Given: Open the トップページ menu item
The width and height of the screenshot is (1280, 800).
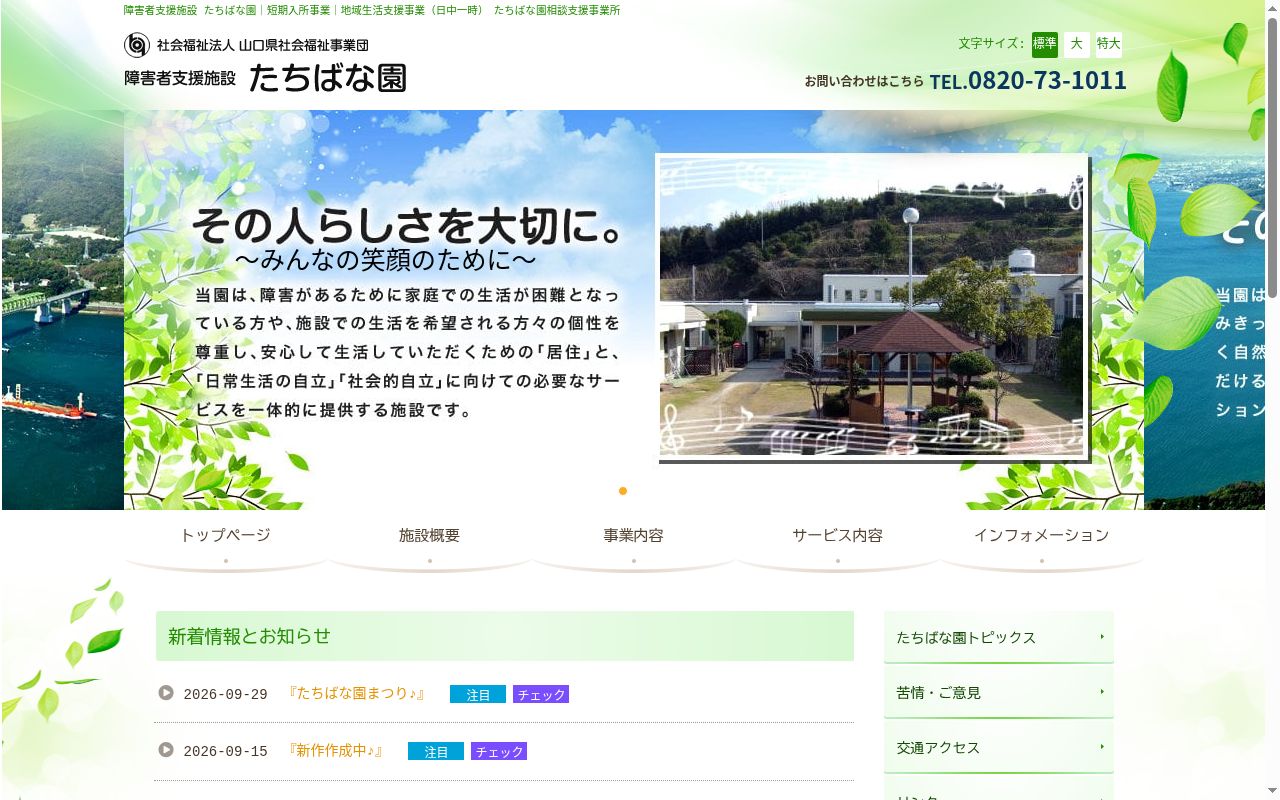Looking at the screenshot, I should [226, 541].
